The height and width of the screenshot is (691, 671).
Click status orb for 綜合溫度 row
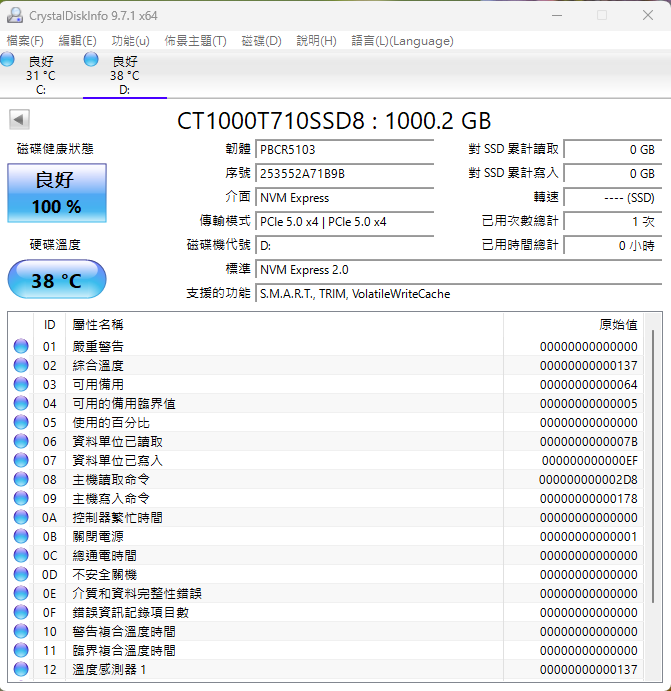21,365
